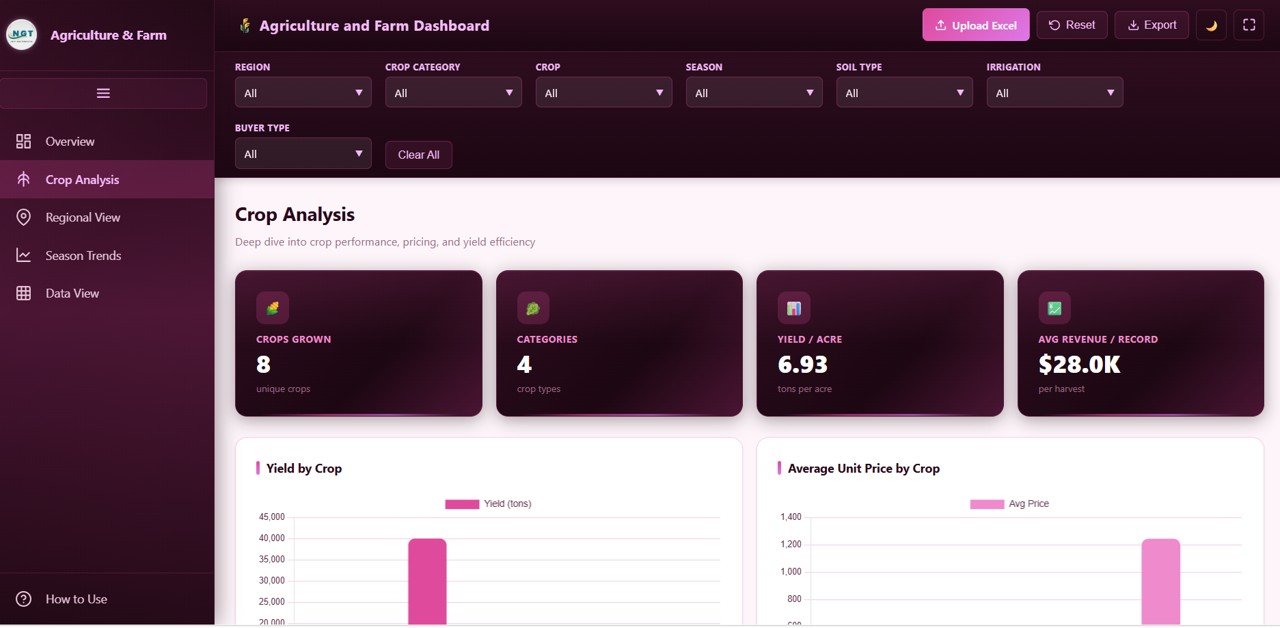Screen dimensions: 1280x628
Task: Click the How to Use question mark icon
Action: click(x=23, y=599)
